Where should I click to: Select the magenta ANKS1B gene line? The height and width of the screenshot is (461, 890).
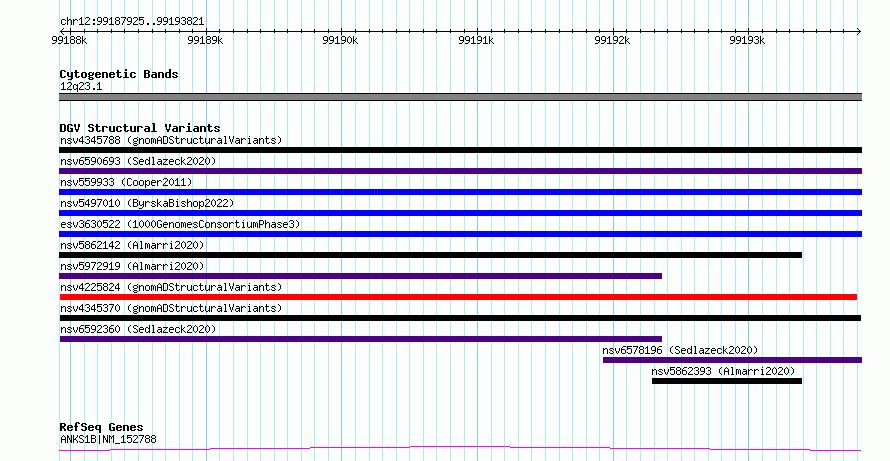coord(460,449)
